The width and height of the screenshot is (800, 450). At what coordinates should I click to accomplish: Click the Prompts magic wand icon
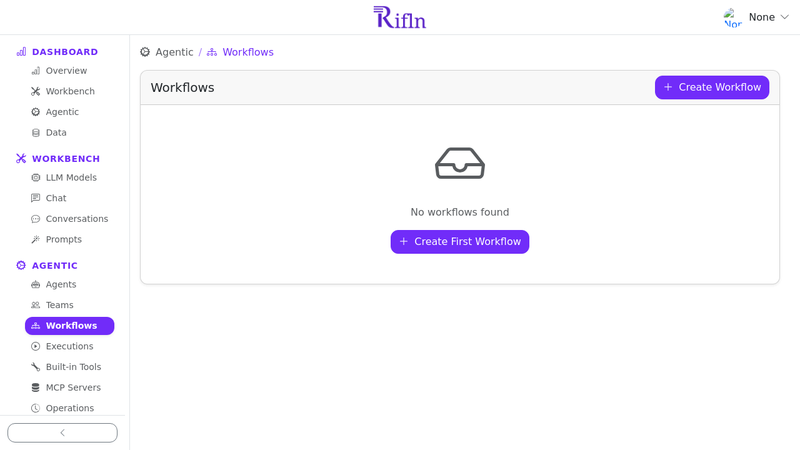pos(35,239)
